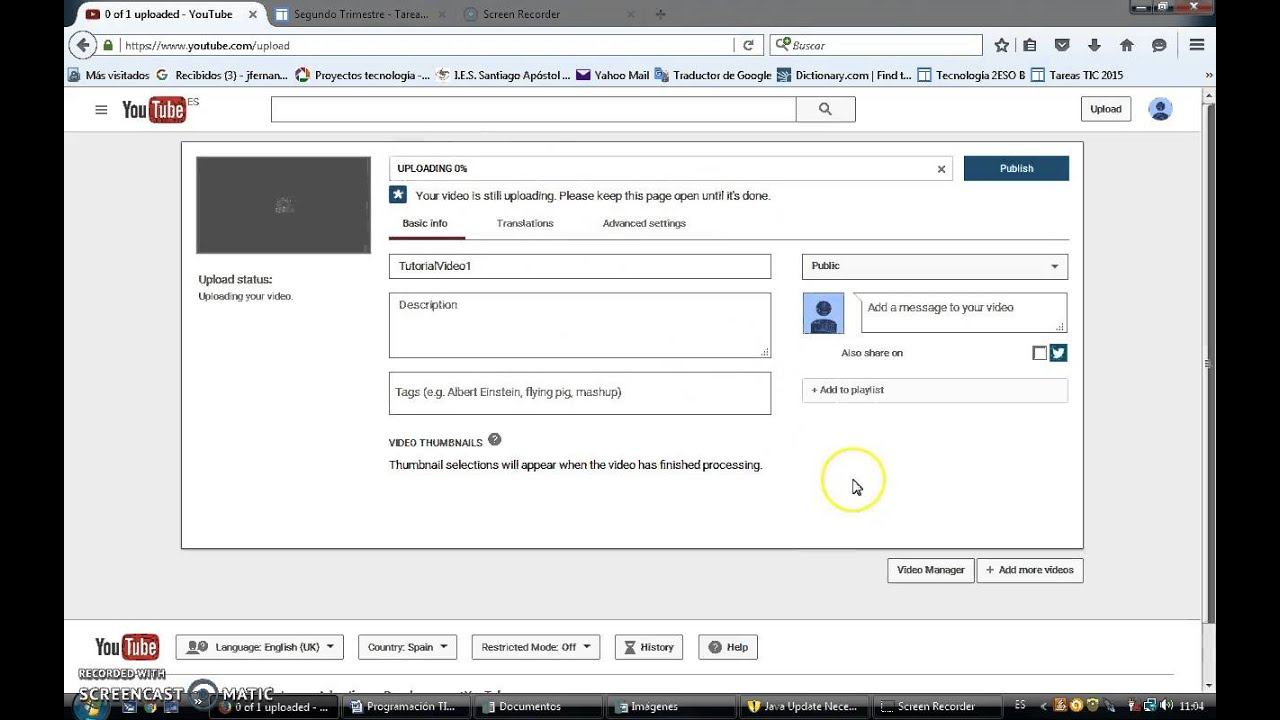This screenshot has height=720, width=1280.
Task: Click the grey video preview thumbnail
Action: point(283,205)
